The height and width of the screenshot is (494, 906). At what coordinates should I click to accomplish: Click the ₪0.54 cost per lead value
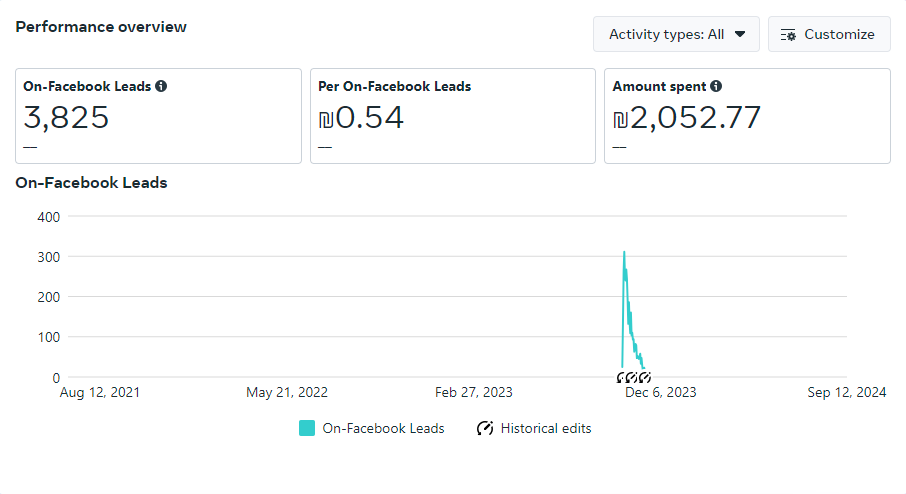361,118
